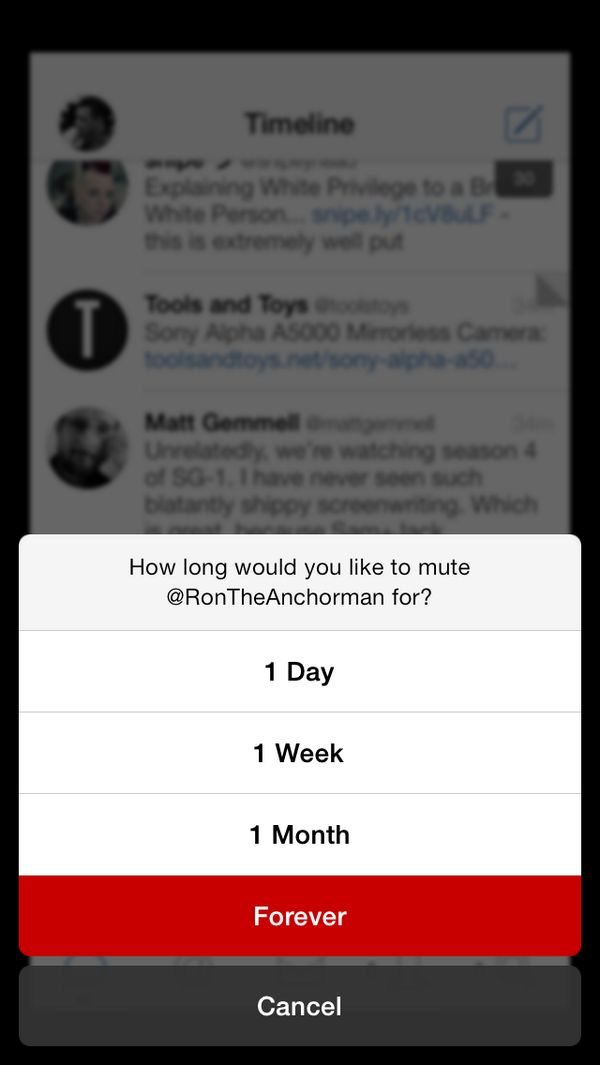Open the toolsandtoys.net sony-alpha link
The height and width of the screenshot is (1065, 600).
pyautogui.click(x=331, y=360)
